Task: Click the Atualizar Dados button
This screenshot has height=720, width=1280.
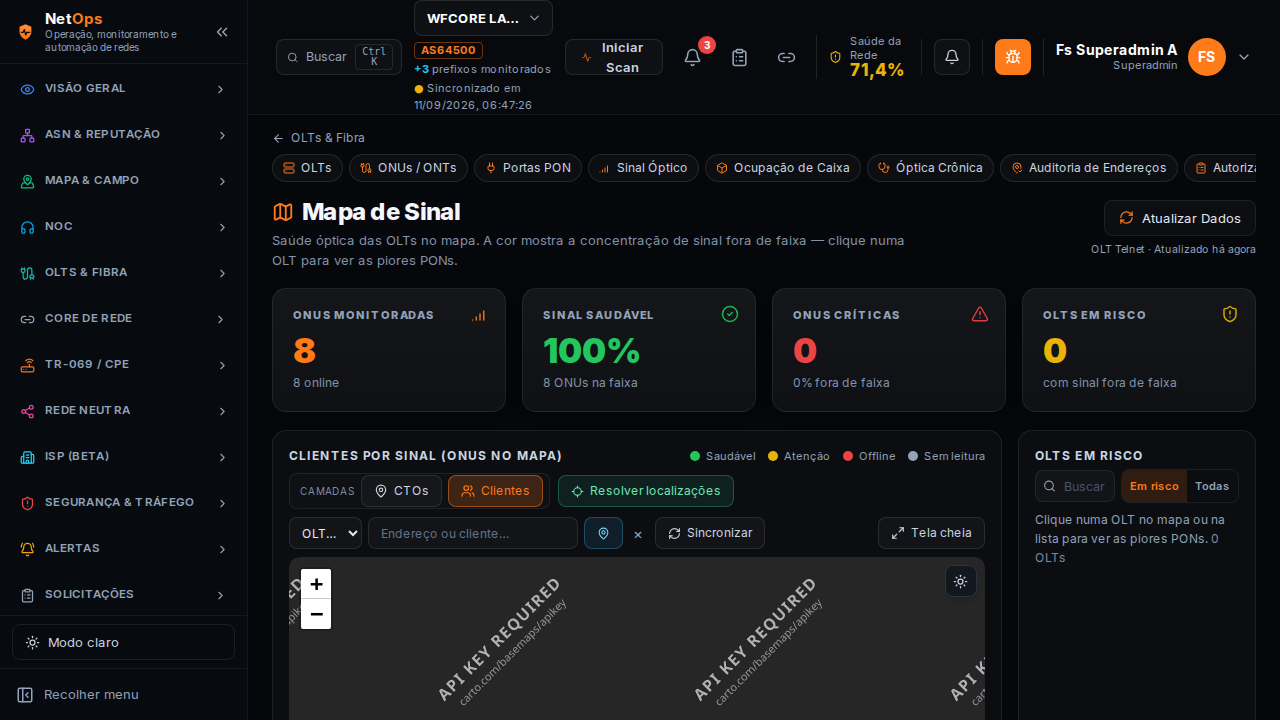Action: pyautogui.click(x=1180, y=218)
